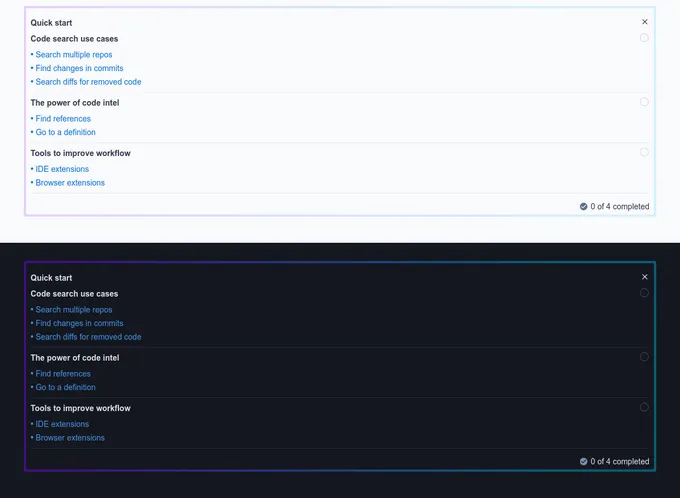Click the completed checkmark icon in light panel
680x498 pixels.
tap(583, 206)
